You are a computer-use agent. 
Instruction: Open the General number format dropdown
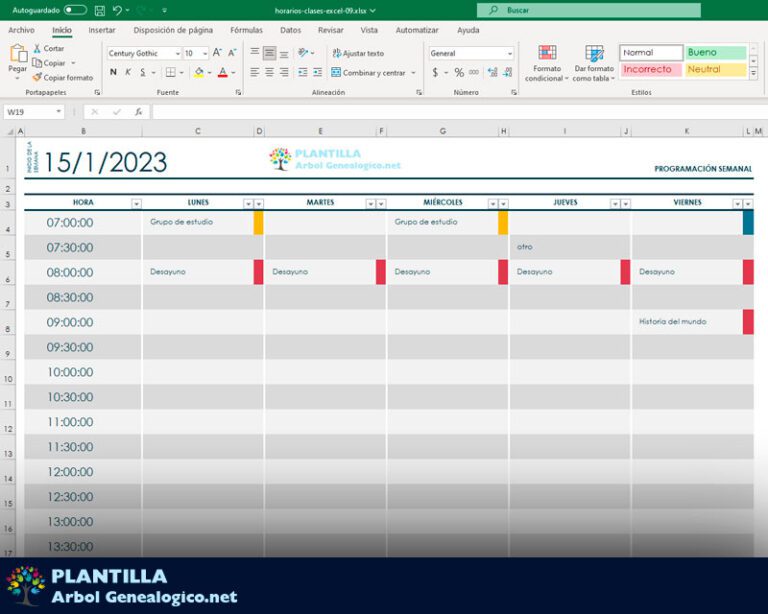pyautogui.click(x=509, y=53)
